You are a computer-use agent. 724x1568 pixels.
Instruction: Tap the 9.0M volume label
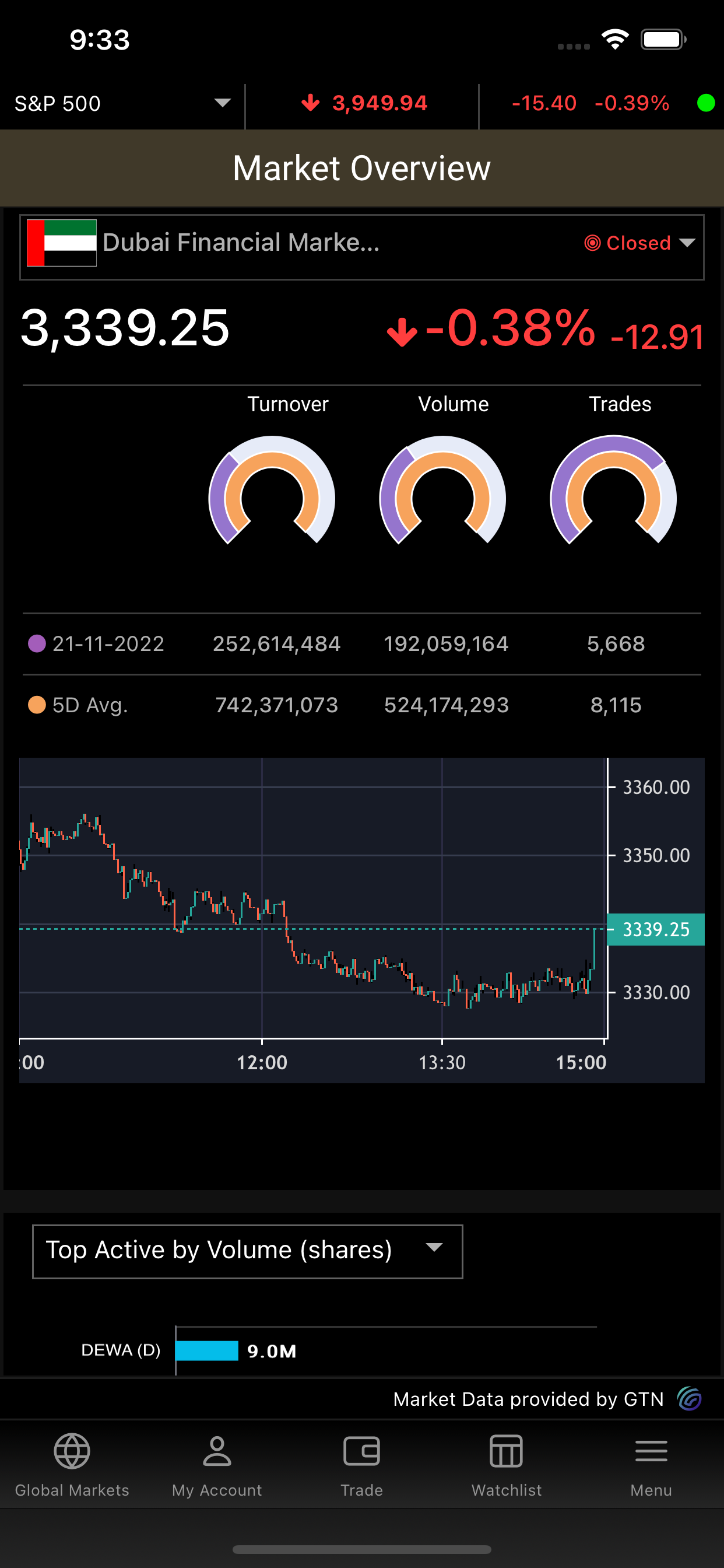272,1352
